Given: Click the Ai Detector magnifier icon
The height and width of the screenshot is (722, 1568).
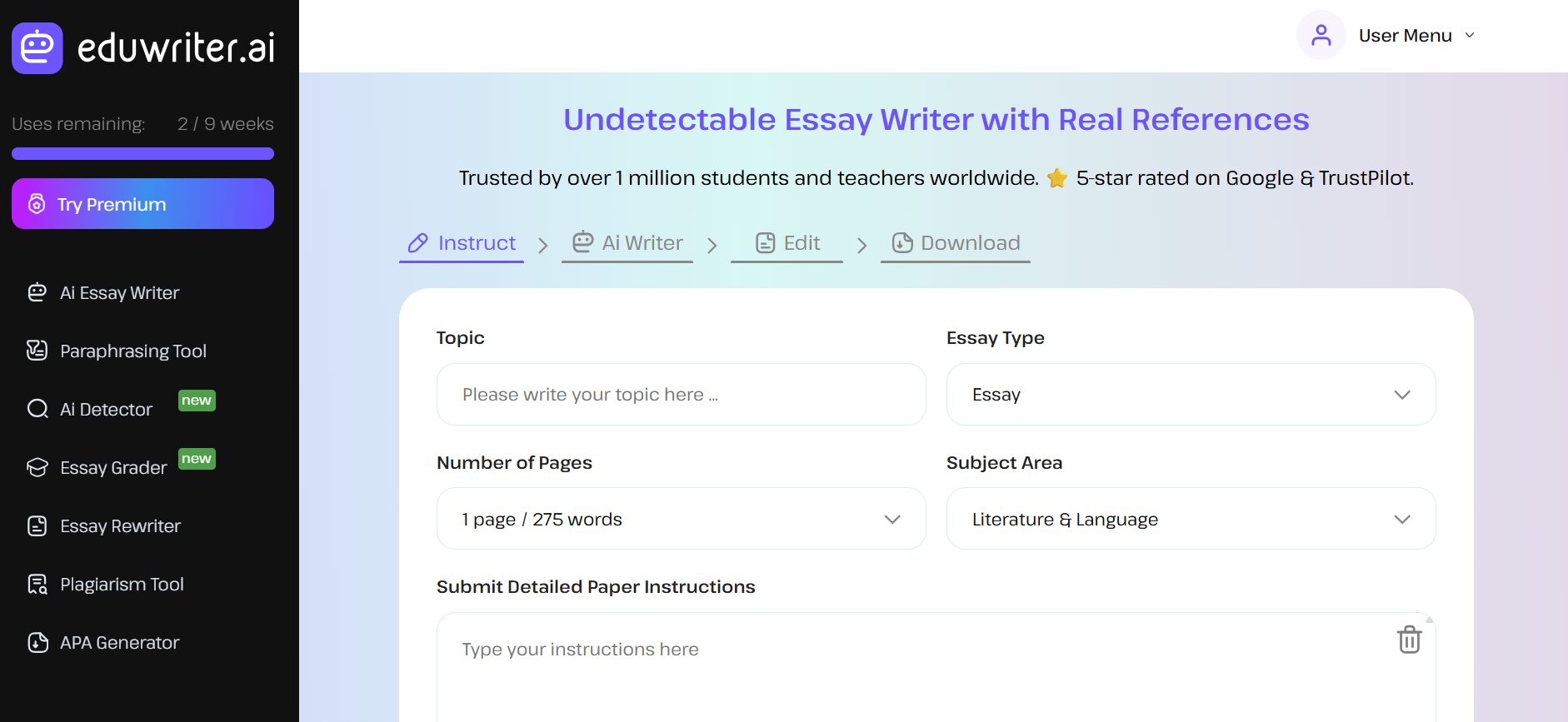Looking at the screenshot, I should click(x=37, y=409).
